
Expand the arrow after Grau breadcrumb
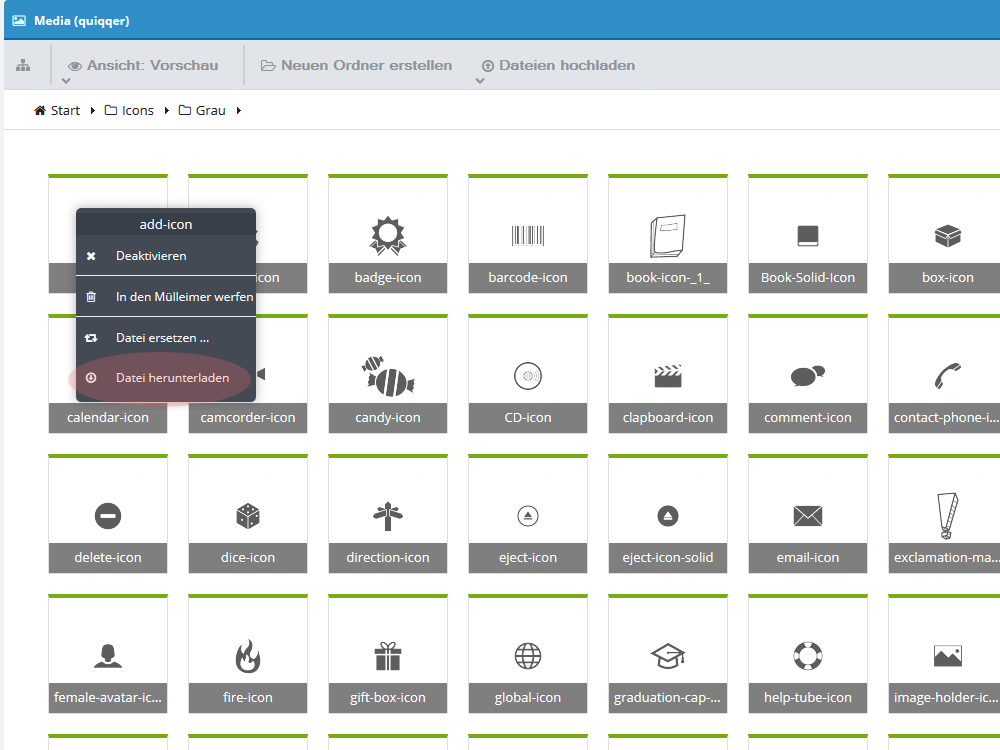click(239, 110)
